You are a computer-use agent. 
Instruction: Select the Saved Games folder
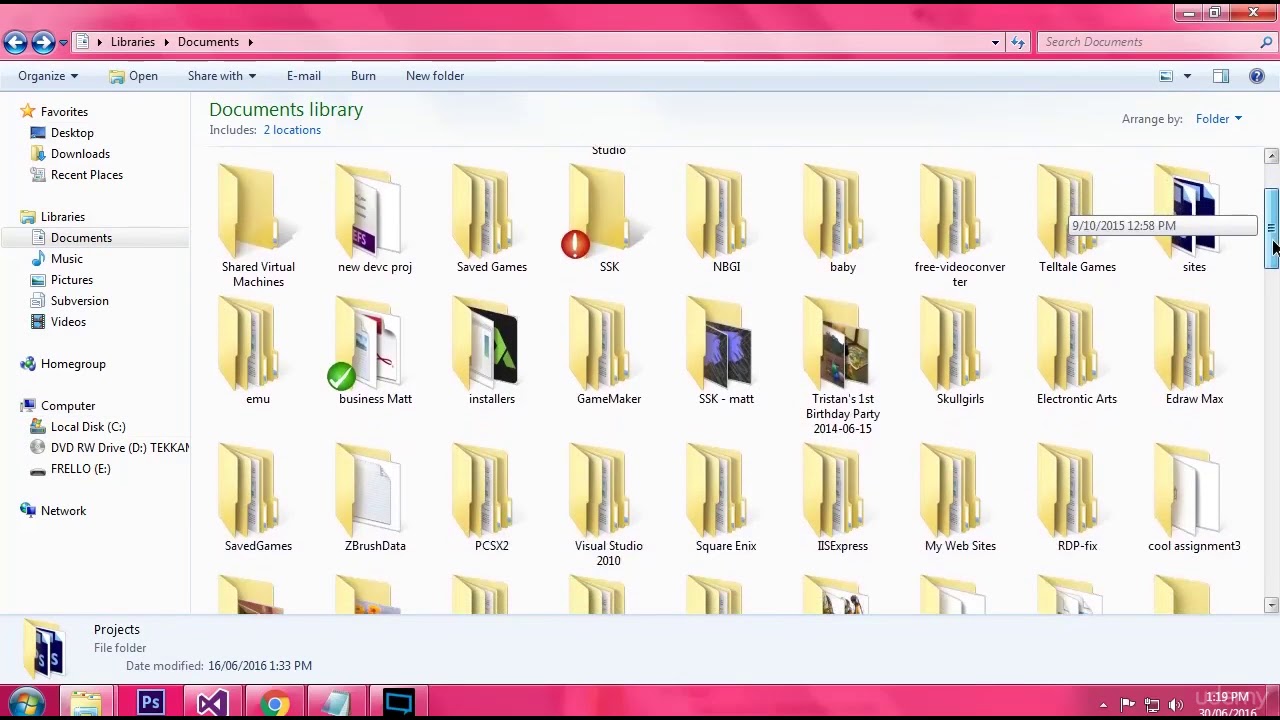tap(492, 220)
